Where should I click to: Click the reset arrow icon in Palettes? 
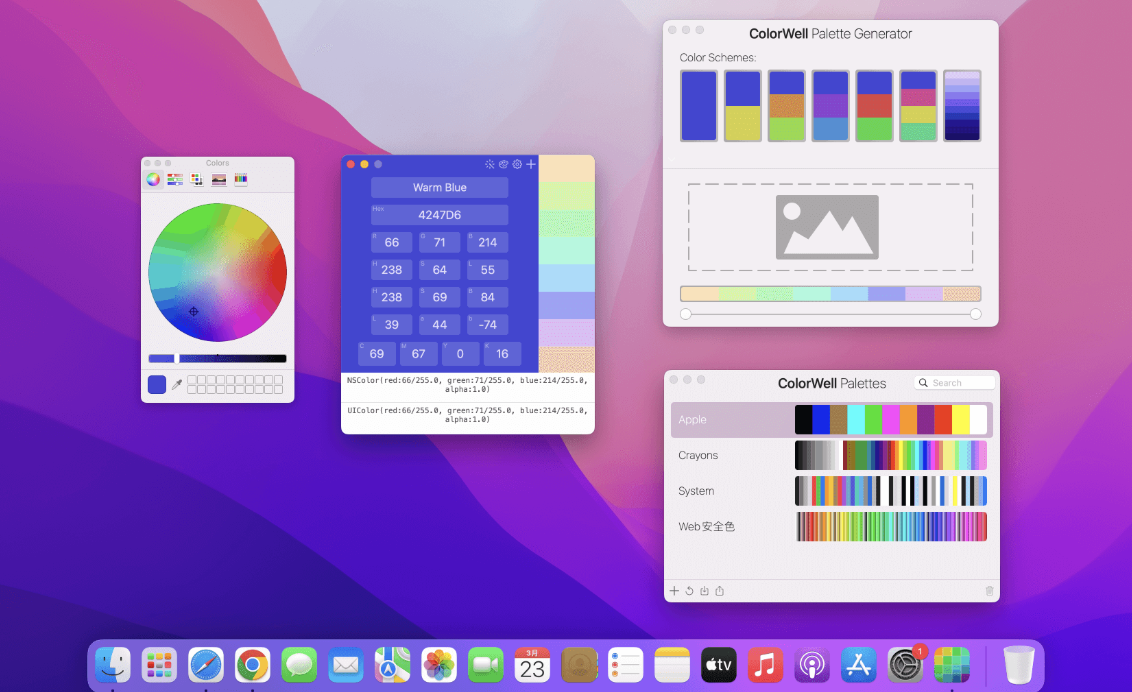click(x=689, y=591)
